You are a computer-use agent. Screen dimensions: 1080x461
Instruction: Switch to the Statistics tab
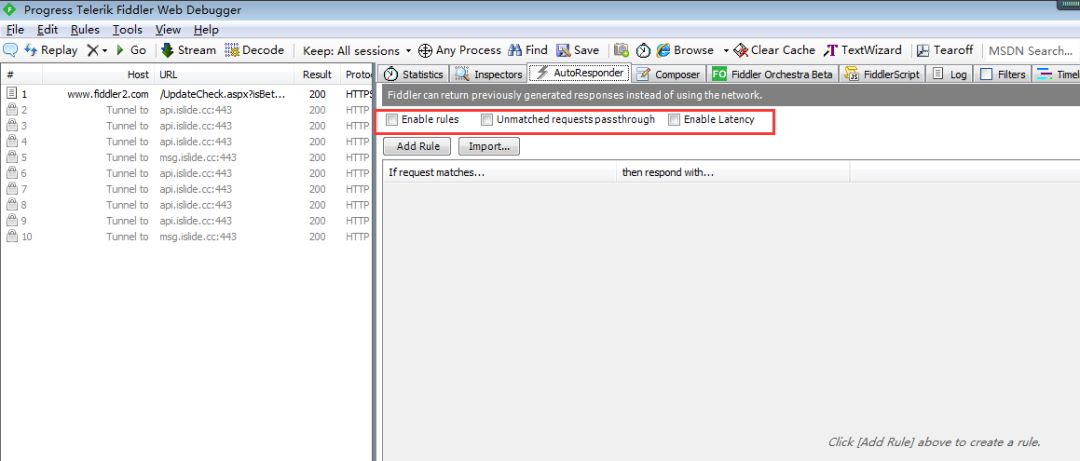pyautogui.click(x=414, y=74)
